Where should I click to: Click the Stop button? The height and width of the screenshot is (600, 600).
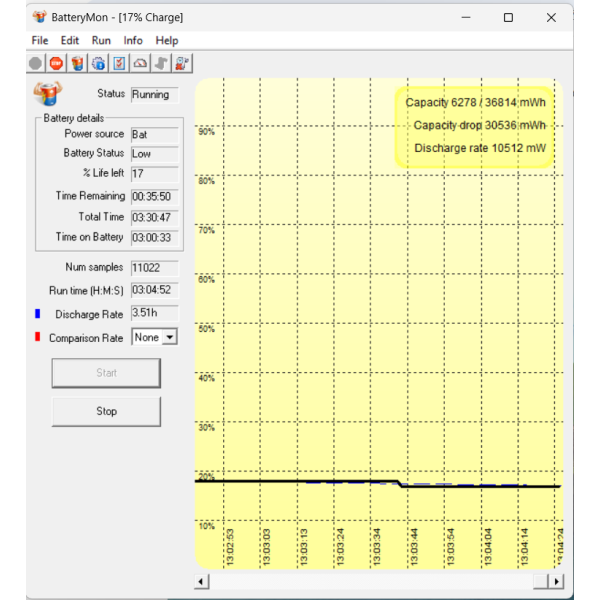point(106,411)
